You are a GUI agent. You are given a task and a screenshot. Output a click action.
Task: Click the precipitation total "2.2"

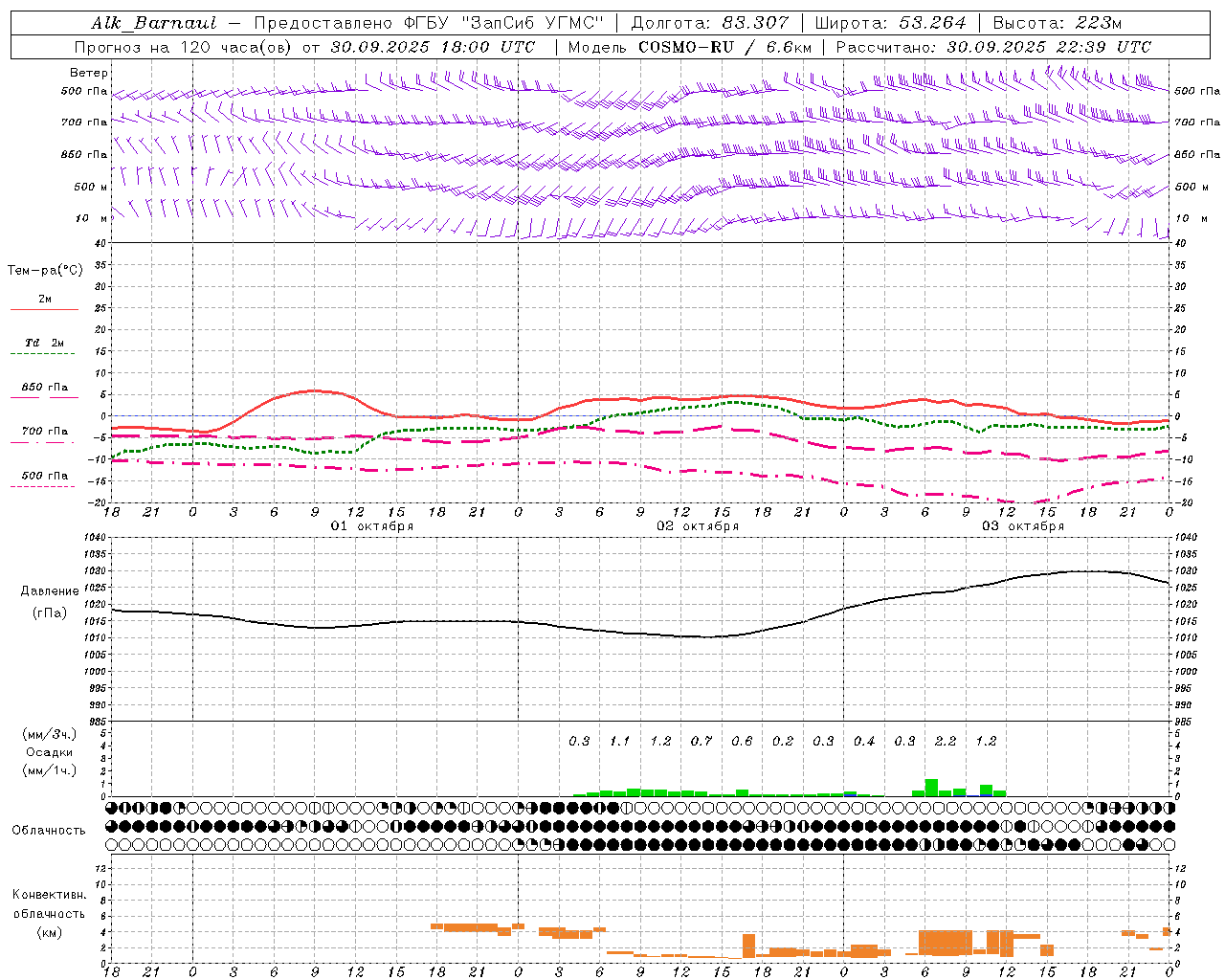point(946,741)
